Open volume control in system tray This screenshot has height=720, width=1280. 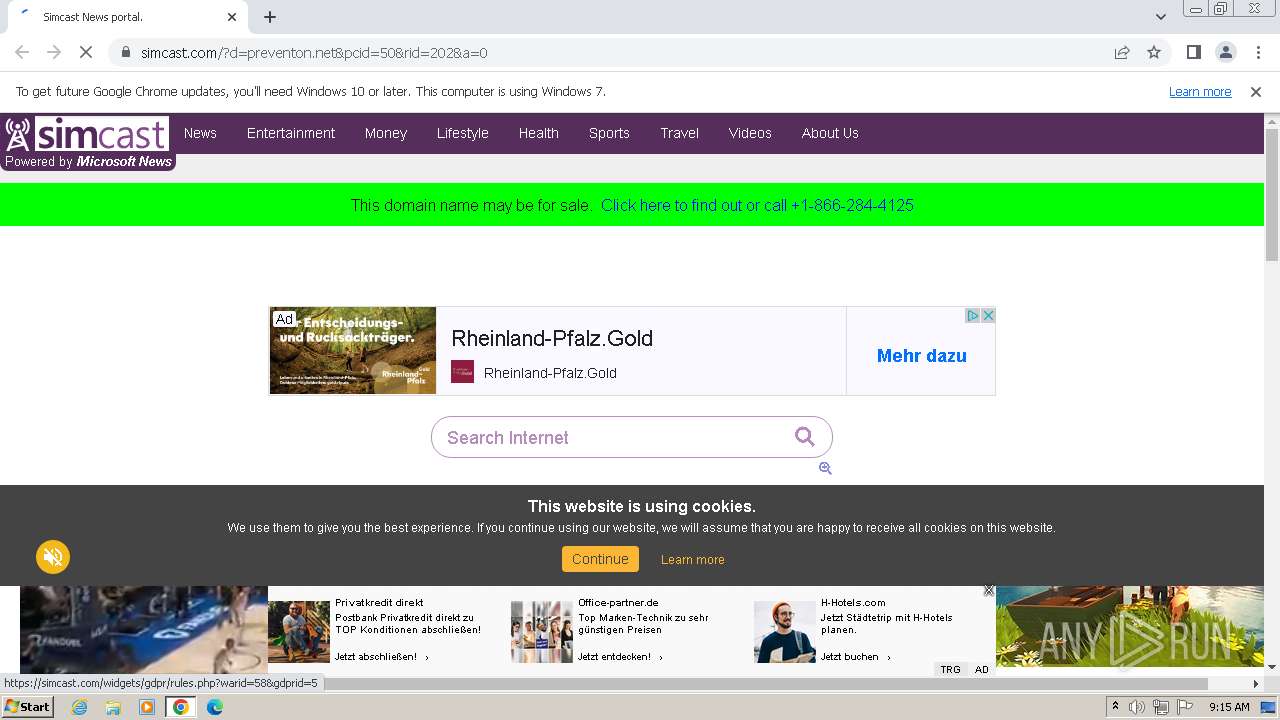coord(1137,707)
